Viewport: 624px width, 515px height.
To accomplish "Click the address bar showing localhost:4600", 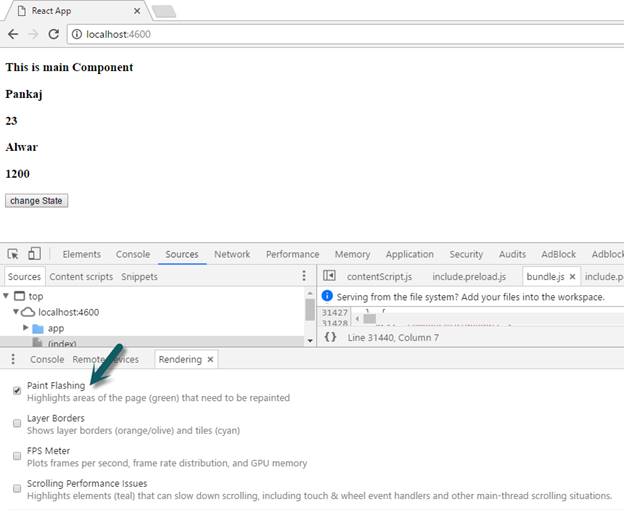I will point(345,34).
